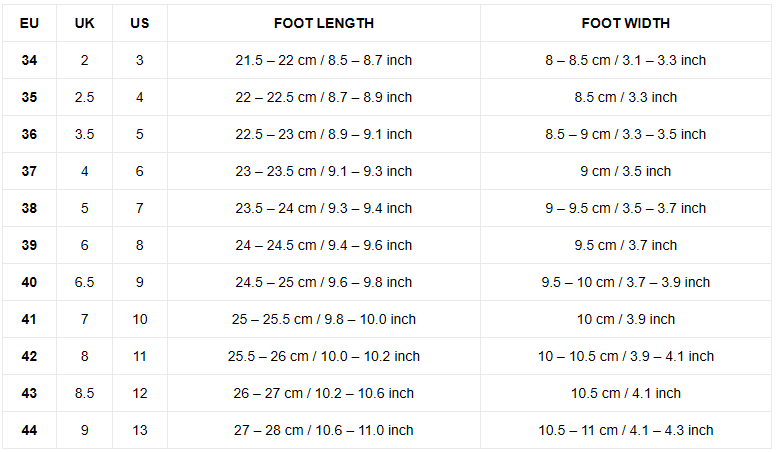Click foot width 10 cm / 3.9 inch cell
The image size is (776, 452).
626,319
